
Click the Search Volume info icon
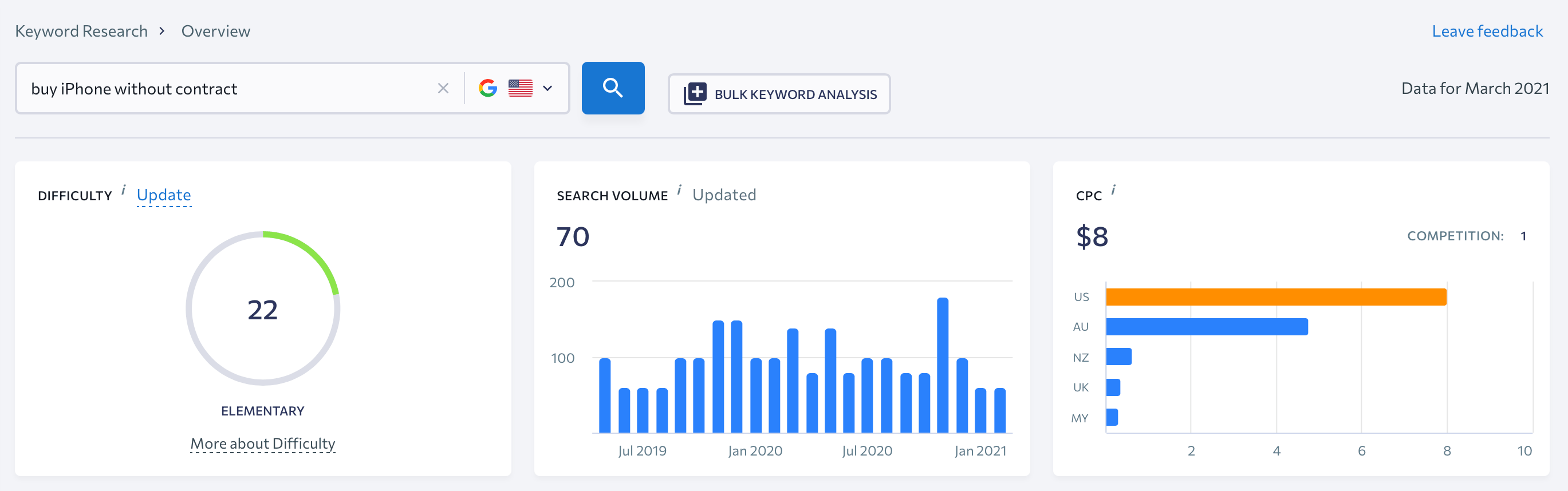click(x=679, y=190)
